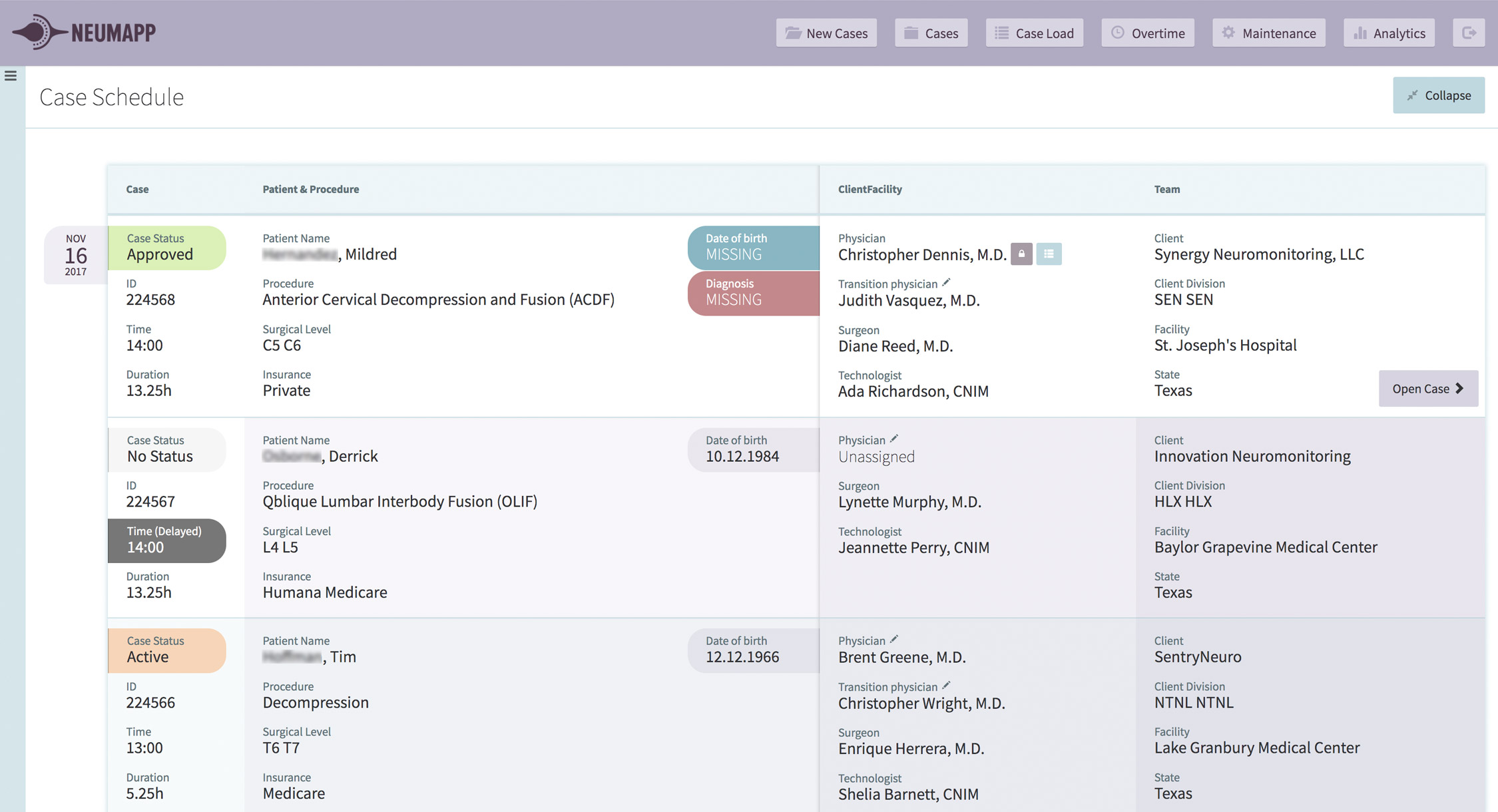Edit transition physician Christopher Wright via pencil icon

[x=947, y=685]
